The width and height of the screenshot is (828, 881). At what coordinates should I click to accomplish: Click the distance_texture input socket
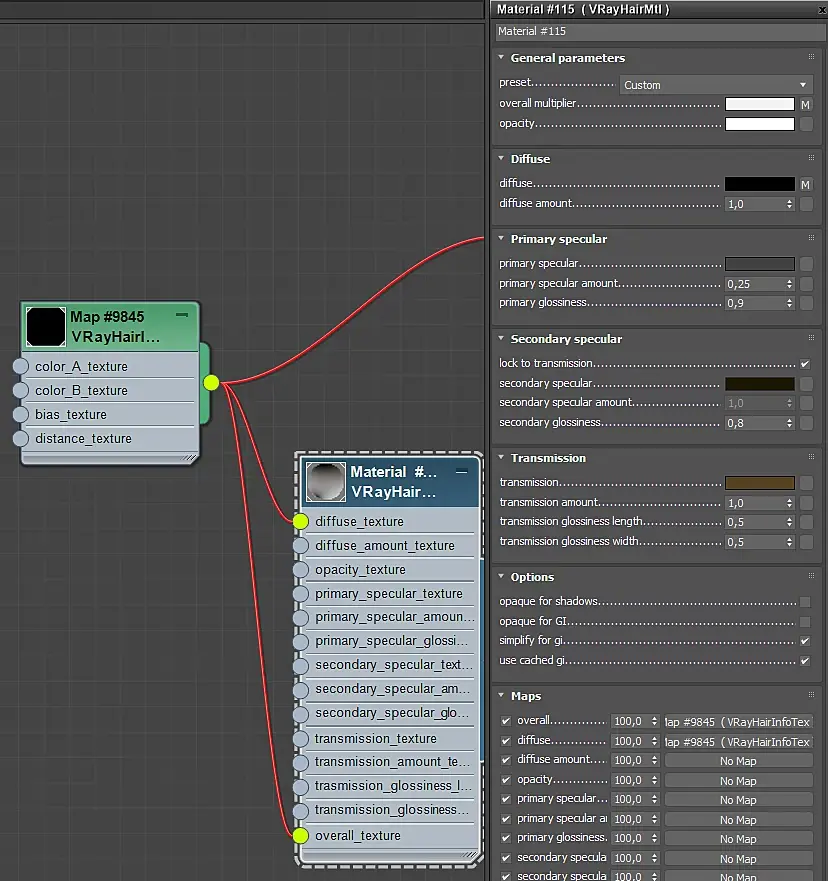(x=21, y=438)
